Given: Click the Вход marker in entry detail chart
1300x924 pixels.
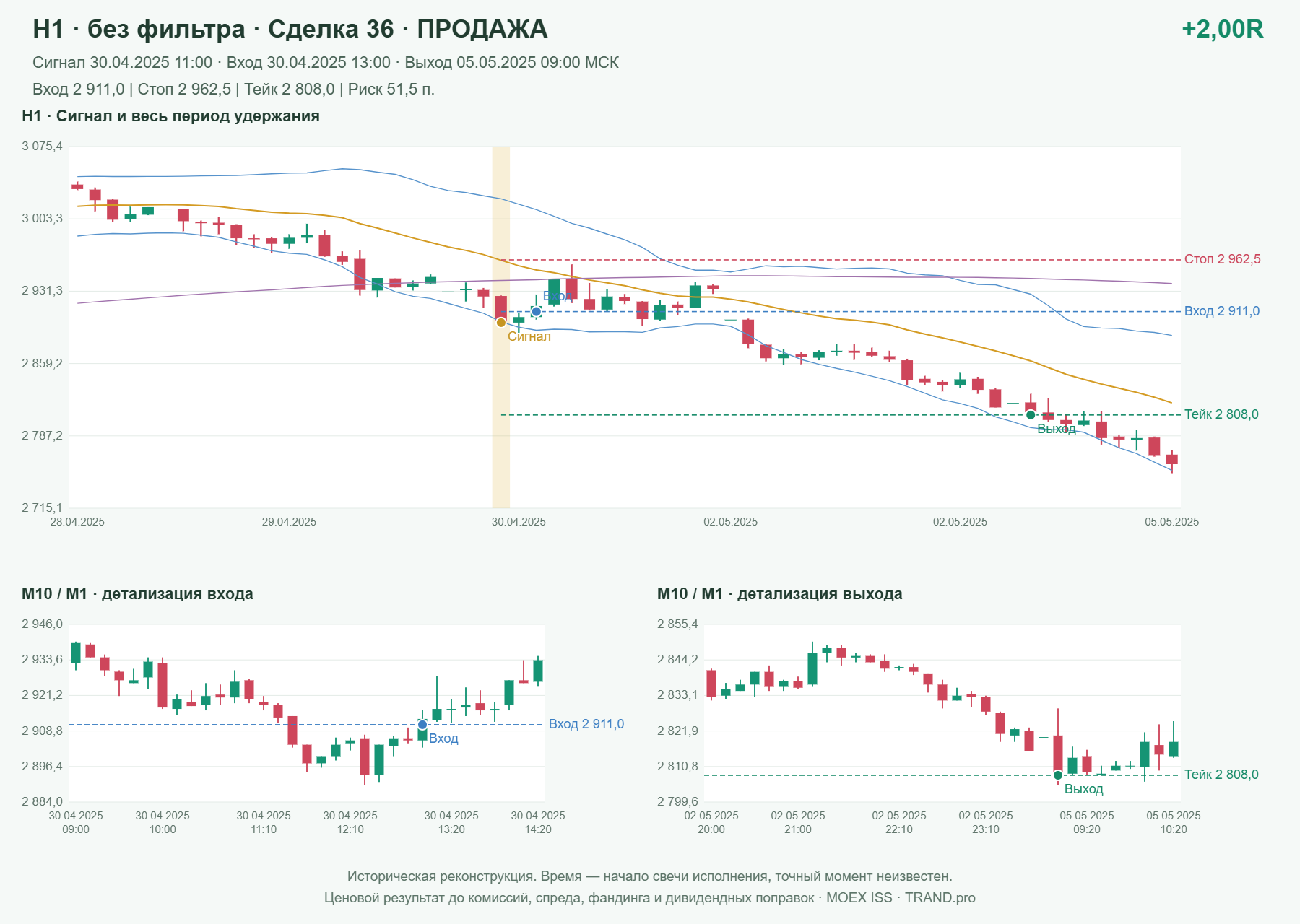Looking at the screenshot, I should 422,724.
